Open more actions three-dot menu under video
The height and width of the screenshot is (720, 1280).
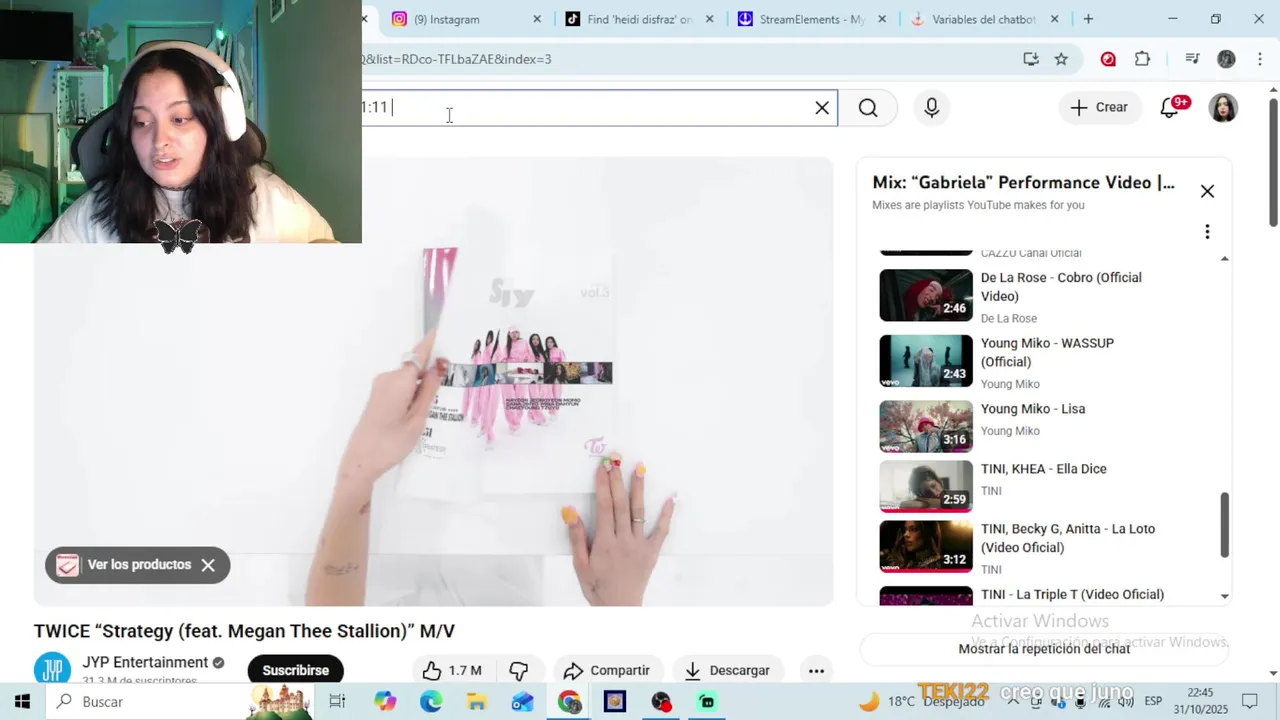(x=816, y=670)
